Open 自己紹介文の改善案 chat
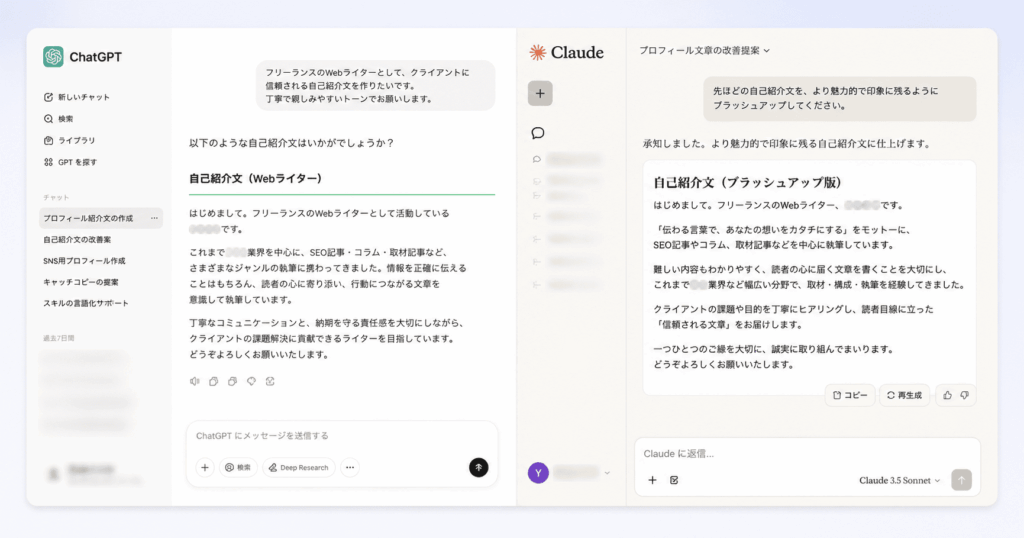1024x538 pixels. tap(77, 240)
